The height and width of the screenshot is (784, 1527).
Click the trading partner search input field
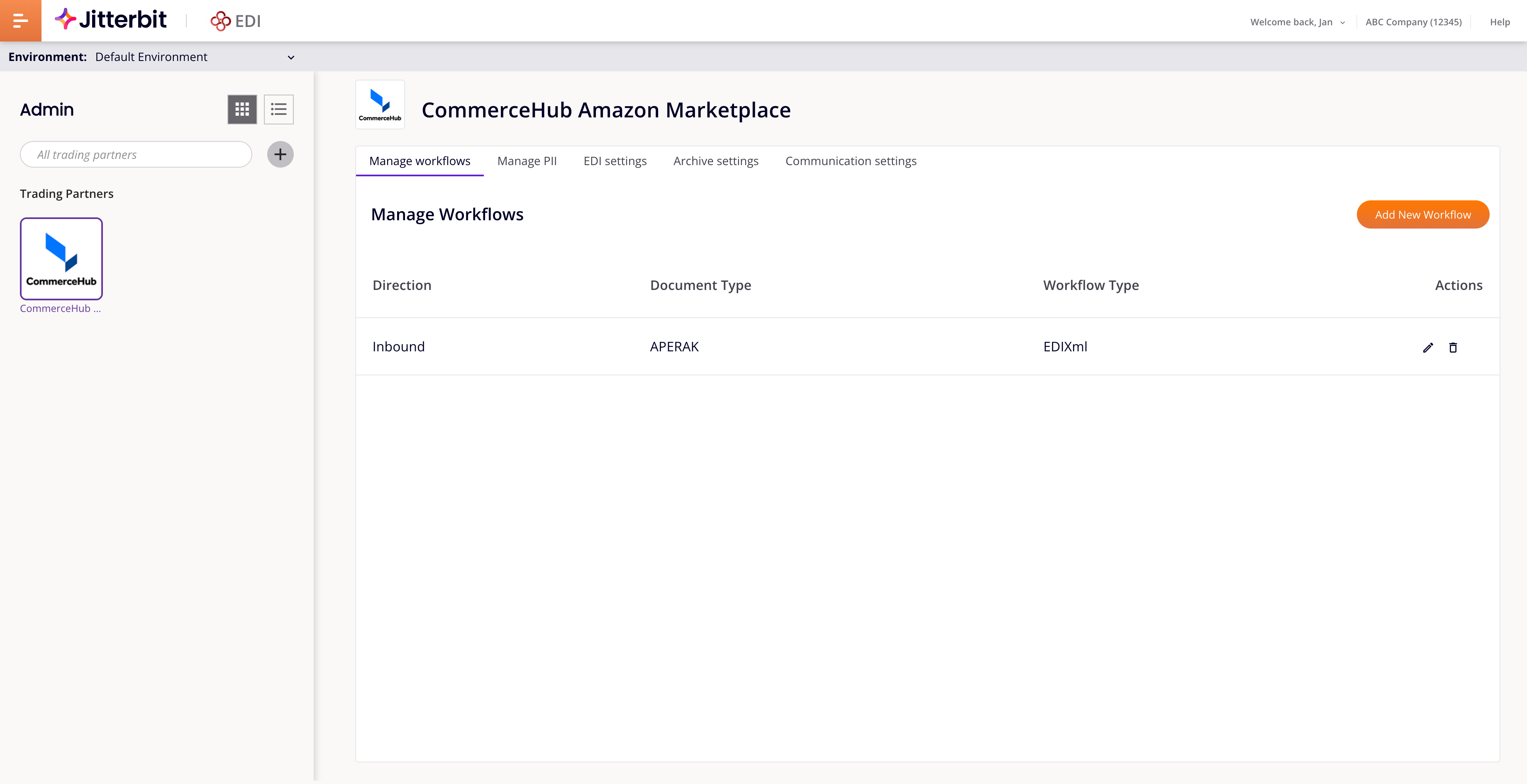(136, 155)
